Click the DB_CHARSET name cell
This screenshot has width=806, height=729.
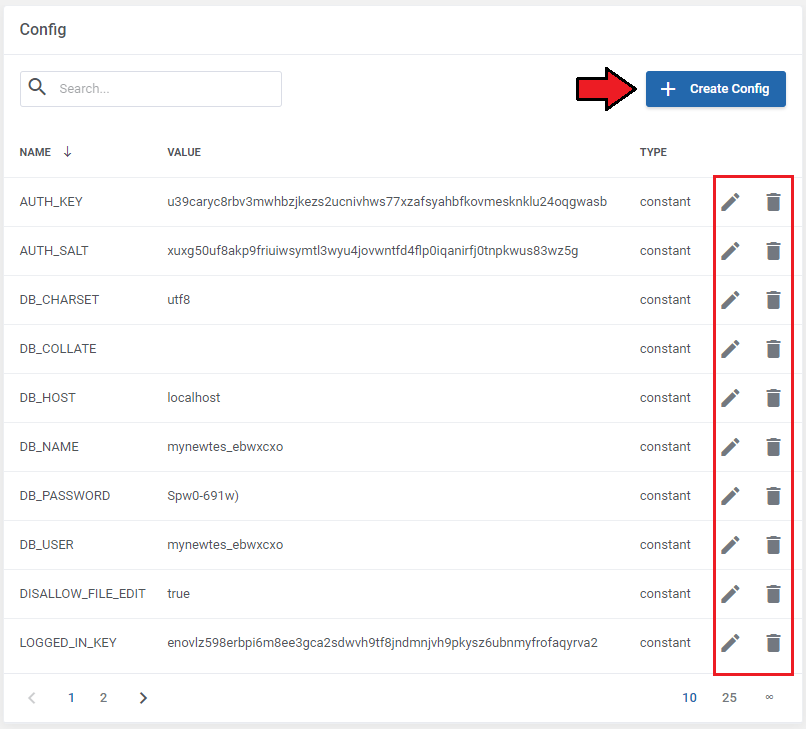pyautogui.click(x=59, y=300)
